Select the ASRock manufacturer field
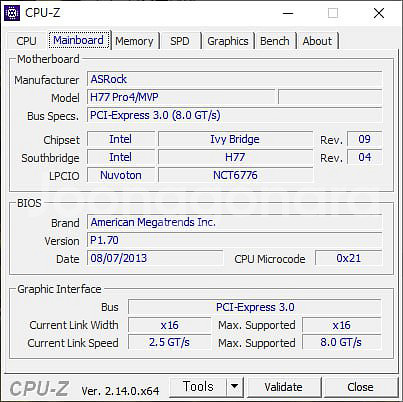 pyautogui.click(x=235, y=79)
